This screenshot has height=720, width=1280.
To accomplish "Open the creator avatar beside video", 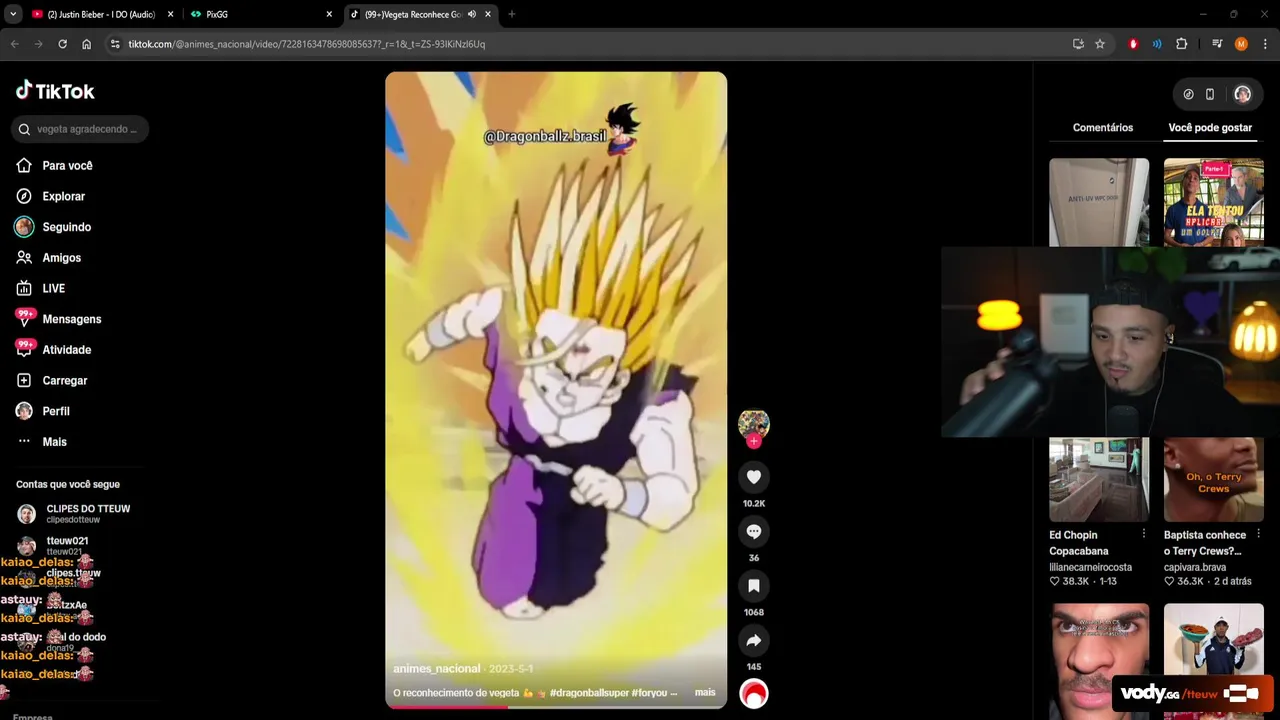I will [x=754, y=423].
